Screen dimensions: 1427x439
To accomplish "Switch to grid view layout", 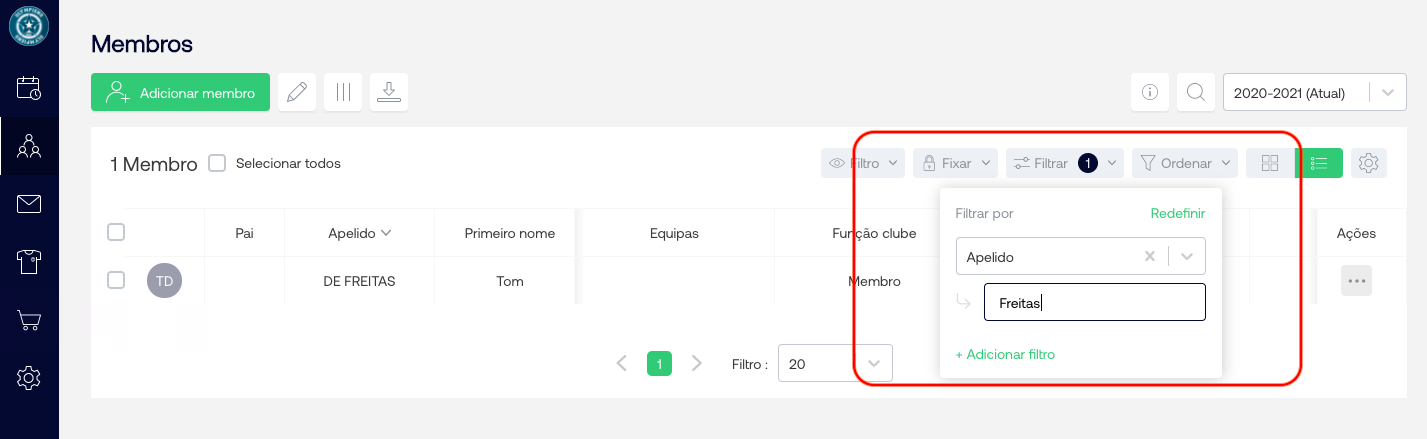I will pos(1270,163).
